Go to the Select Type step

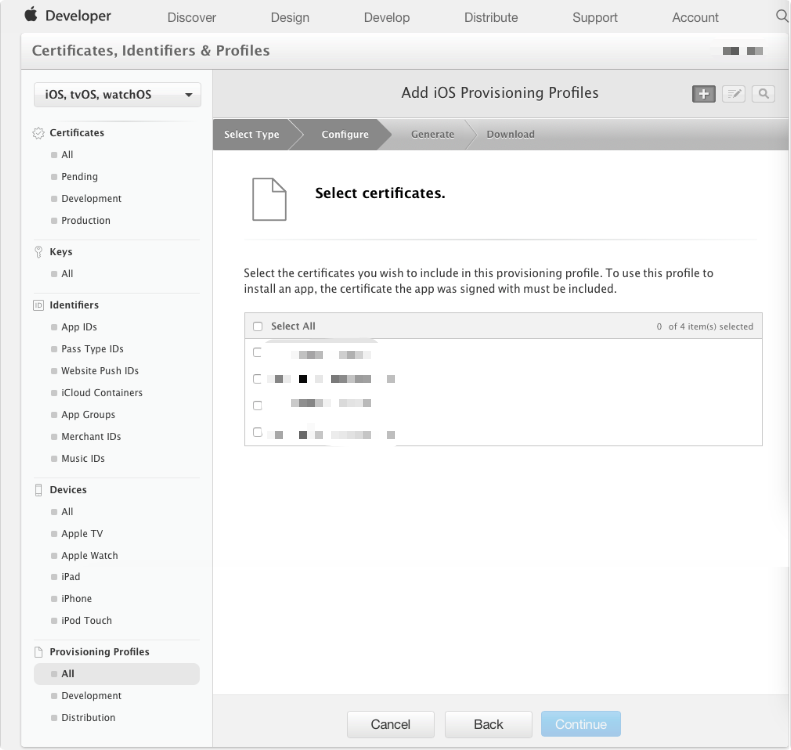coord(252,135)
